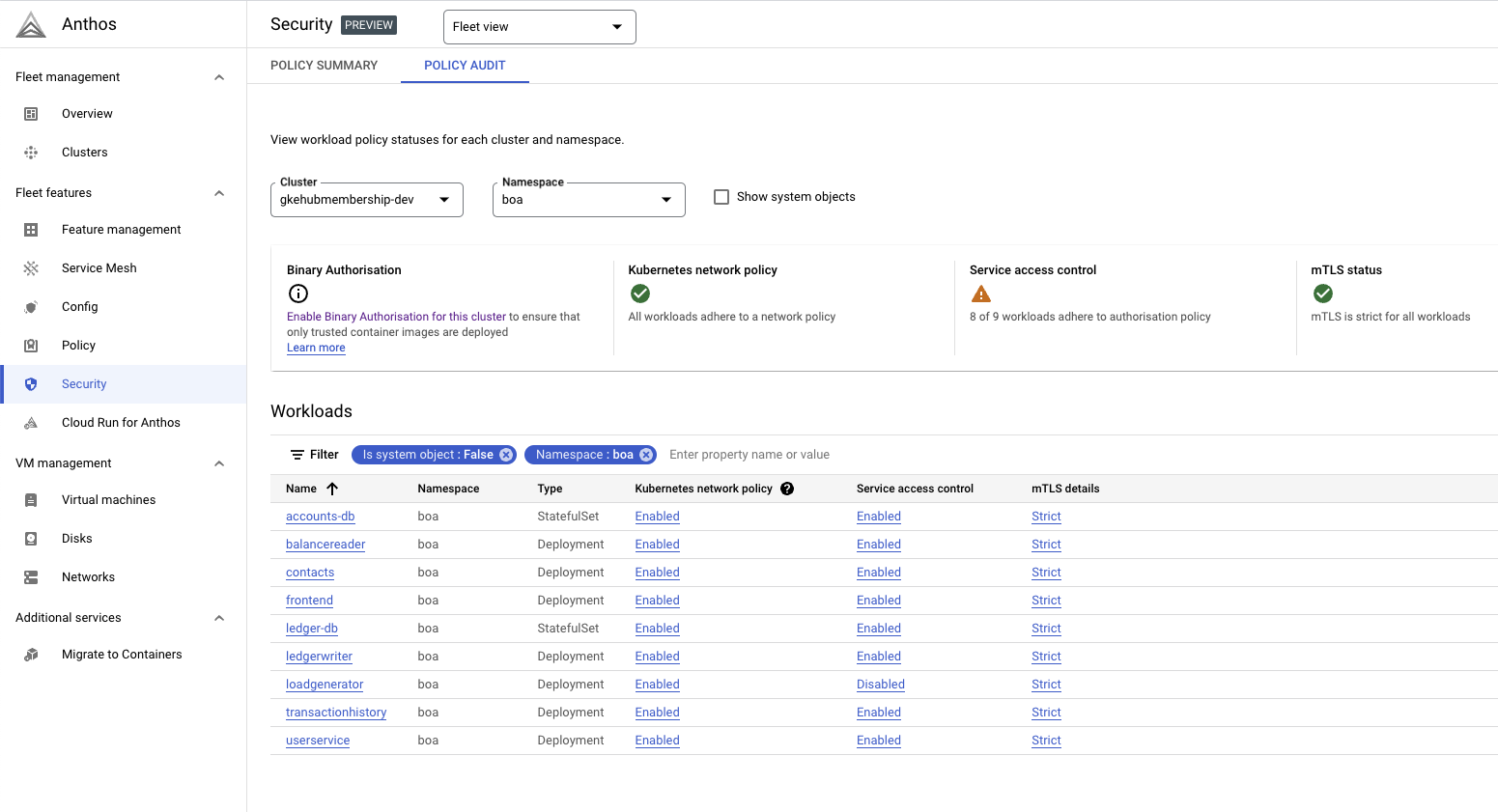Go to the Security sidebar item
This screenshot has width=1498, height=812.
84,383
